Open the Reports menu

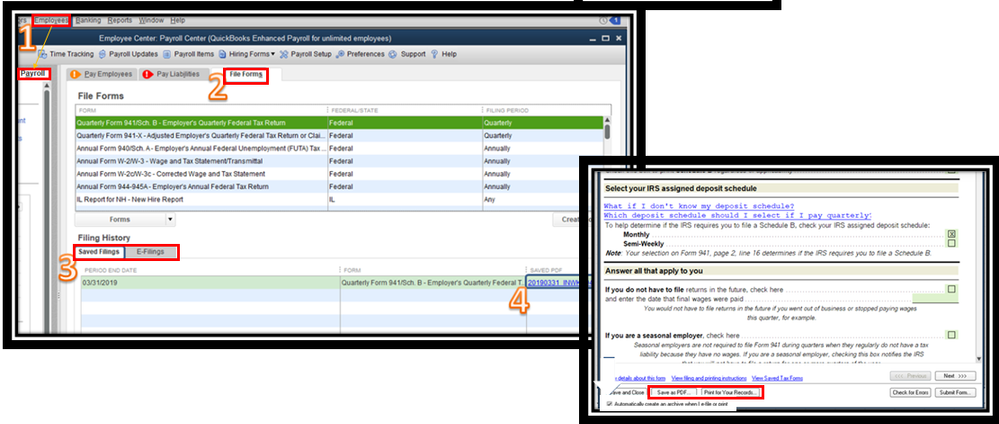[x=120, y=20]
